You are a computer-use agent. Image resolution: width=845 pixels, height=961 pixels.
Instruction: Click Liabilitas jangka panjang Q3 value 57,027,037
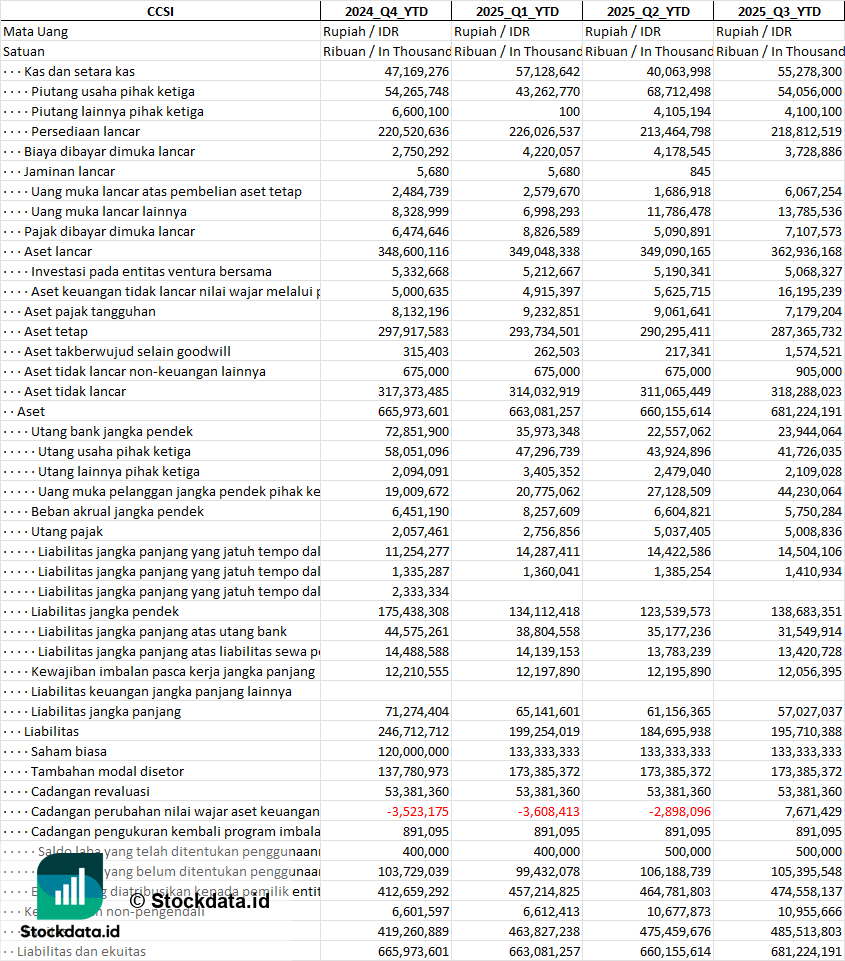[x=810, y=712]
